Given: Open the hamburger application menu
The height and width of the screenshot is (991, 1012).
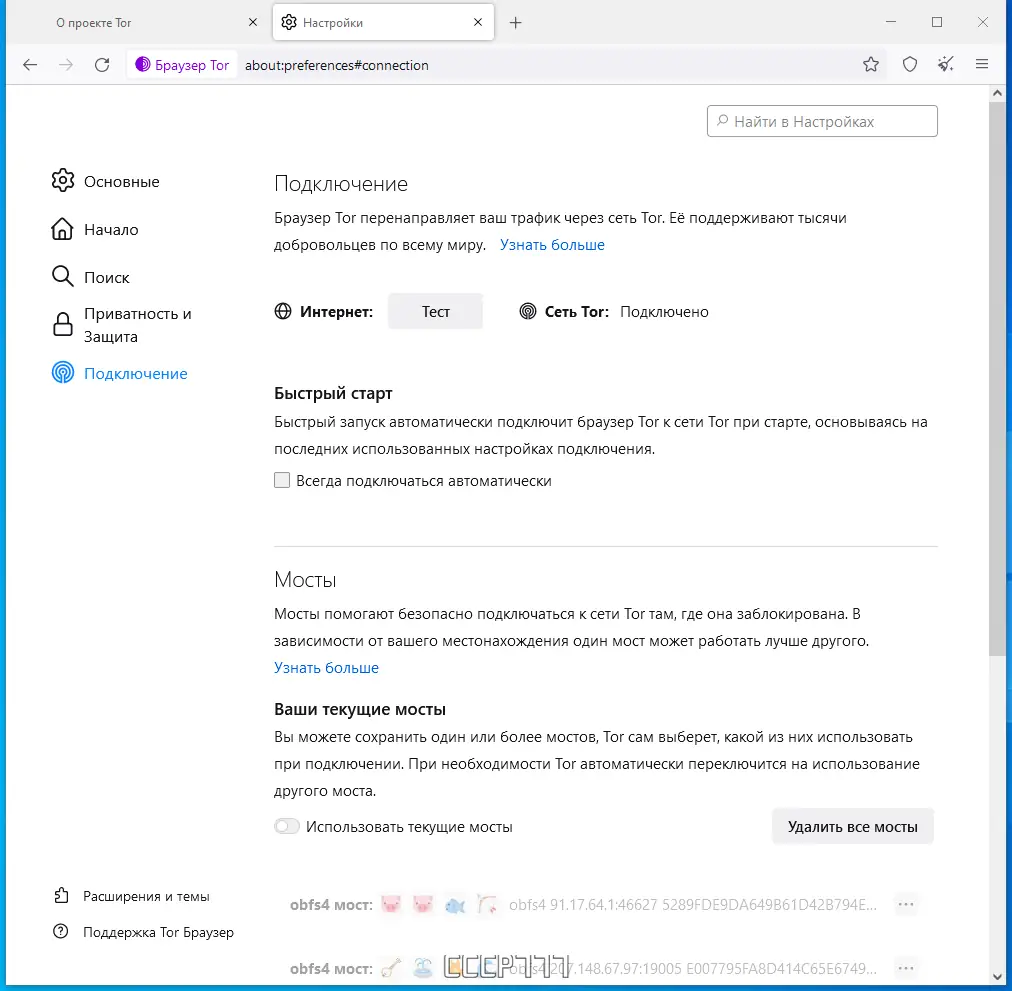Looking at the screenshot, I should pos(982,65).
